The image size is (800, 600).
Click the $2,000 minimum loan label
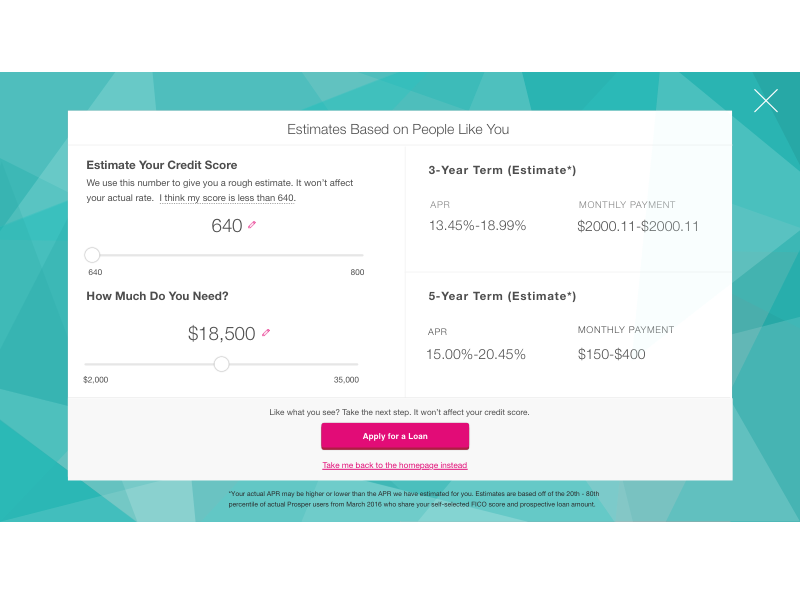[x=96, y=380]
